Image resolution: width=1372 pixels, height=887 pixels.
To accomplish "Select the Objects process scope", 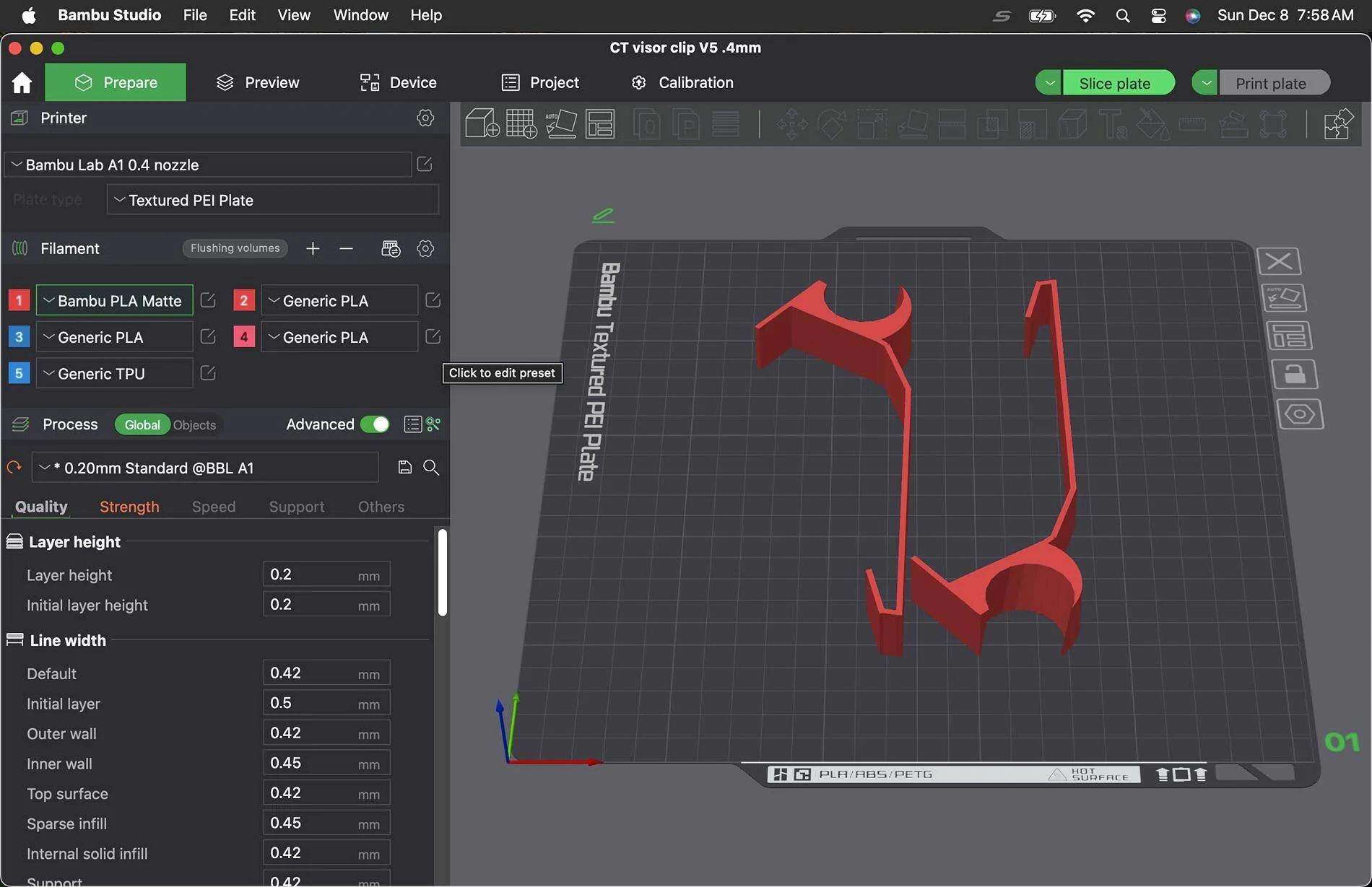I will (194, 425).
